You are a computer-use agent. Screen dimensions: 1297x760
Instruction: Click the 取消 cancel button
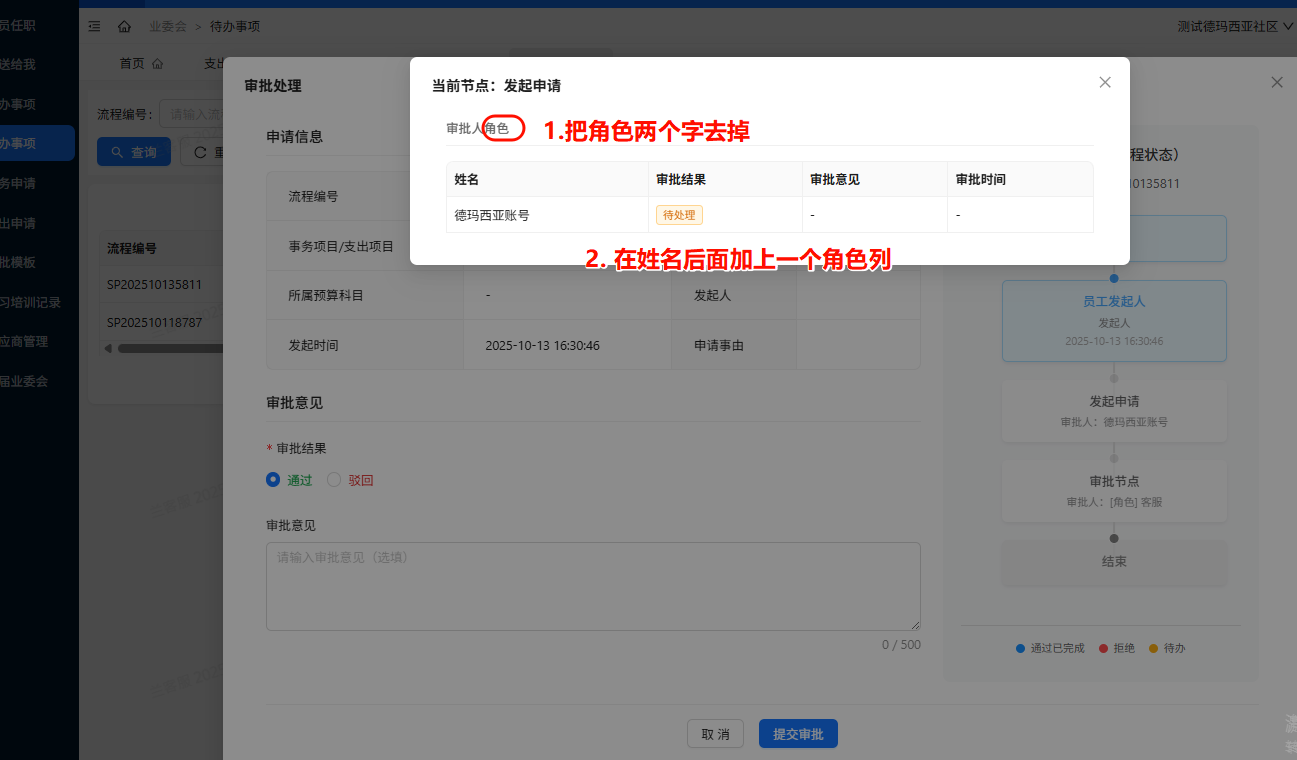715,733
